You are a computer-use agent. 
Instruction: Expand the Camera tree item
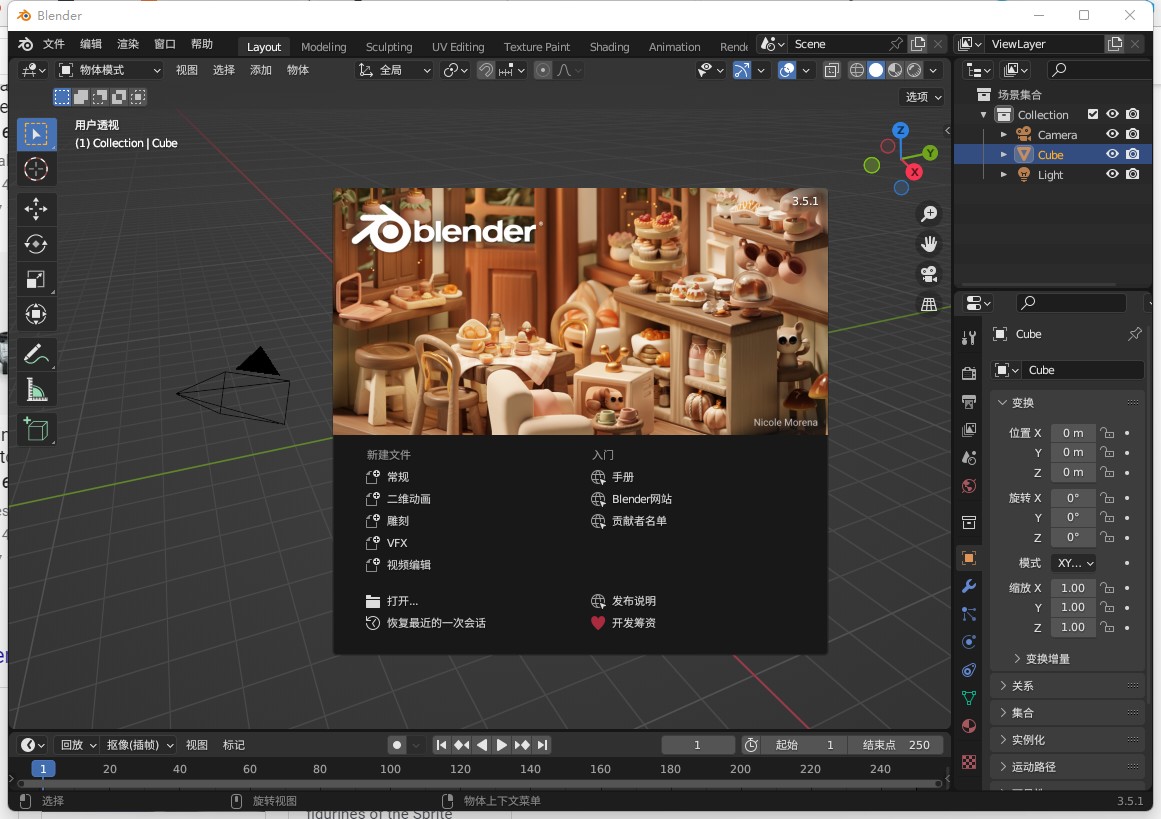tap(1004, 135)
